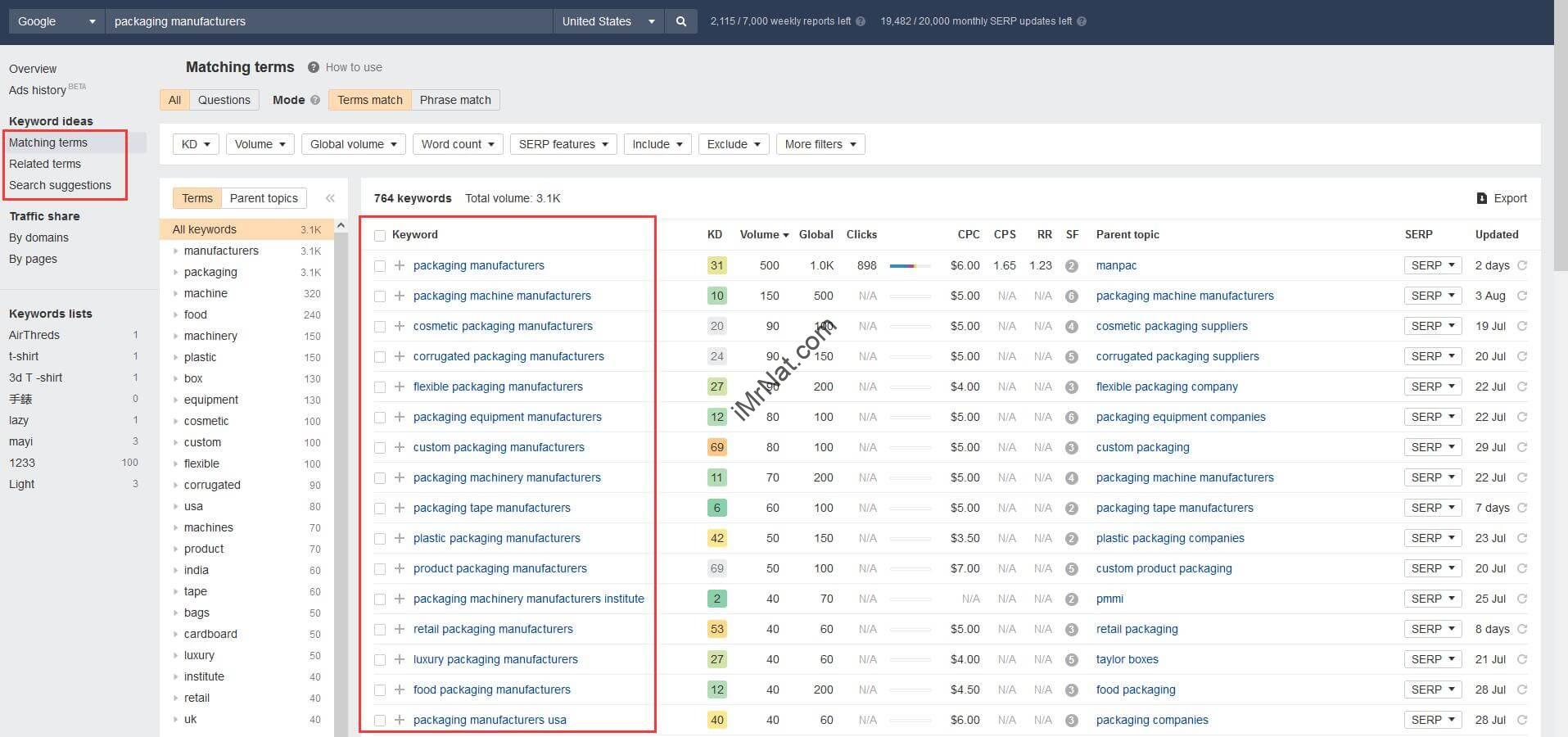The width and height of the screenshot is (1568, 737).
Task: Click the clicks distribution bar for packaging manufacturers
Action: tap(910, 265)
